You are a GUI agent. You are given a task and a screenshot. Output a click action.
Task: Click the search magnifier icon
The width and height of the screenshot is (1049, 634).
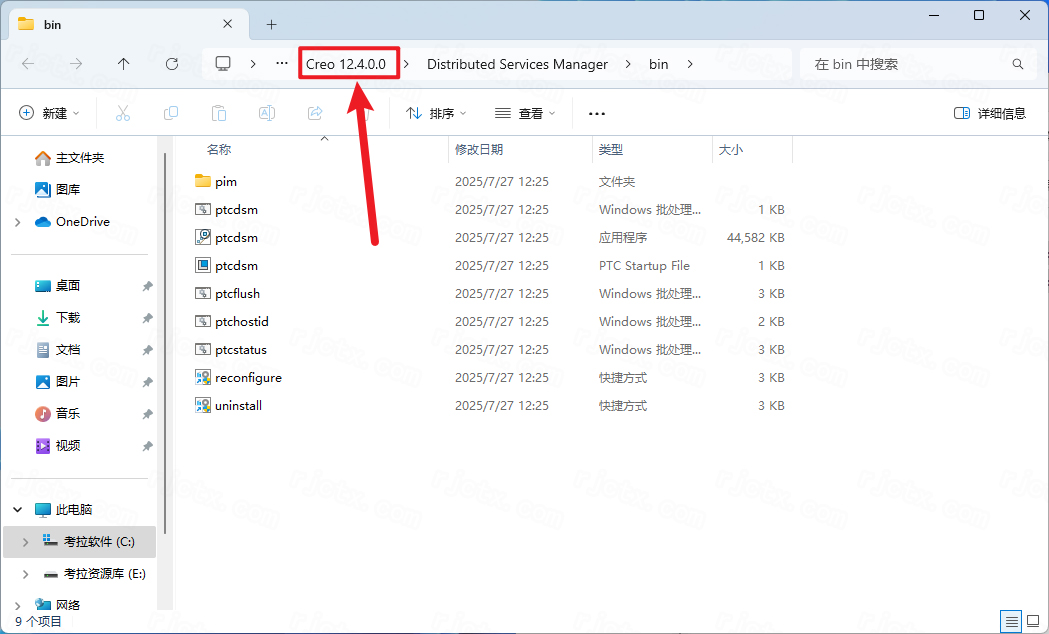click(x=1018, y=64)
